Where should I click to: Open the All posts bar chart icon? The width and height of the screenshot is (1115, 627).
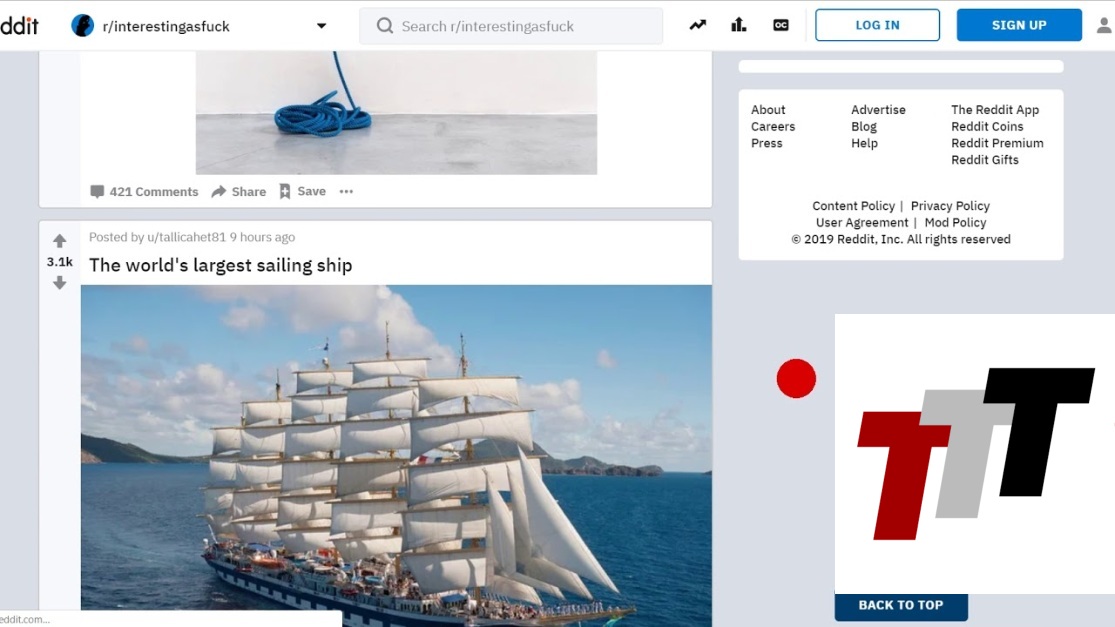tap(739, 25)
